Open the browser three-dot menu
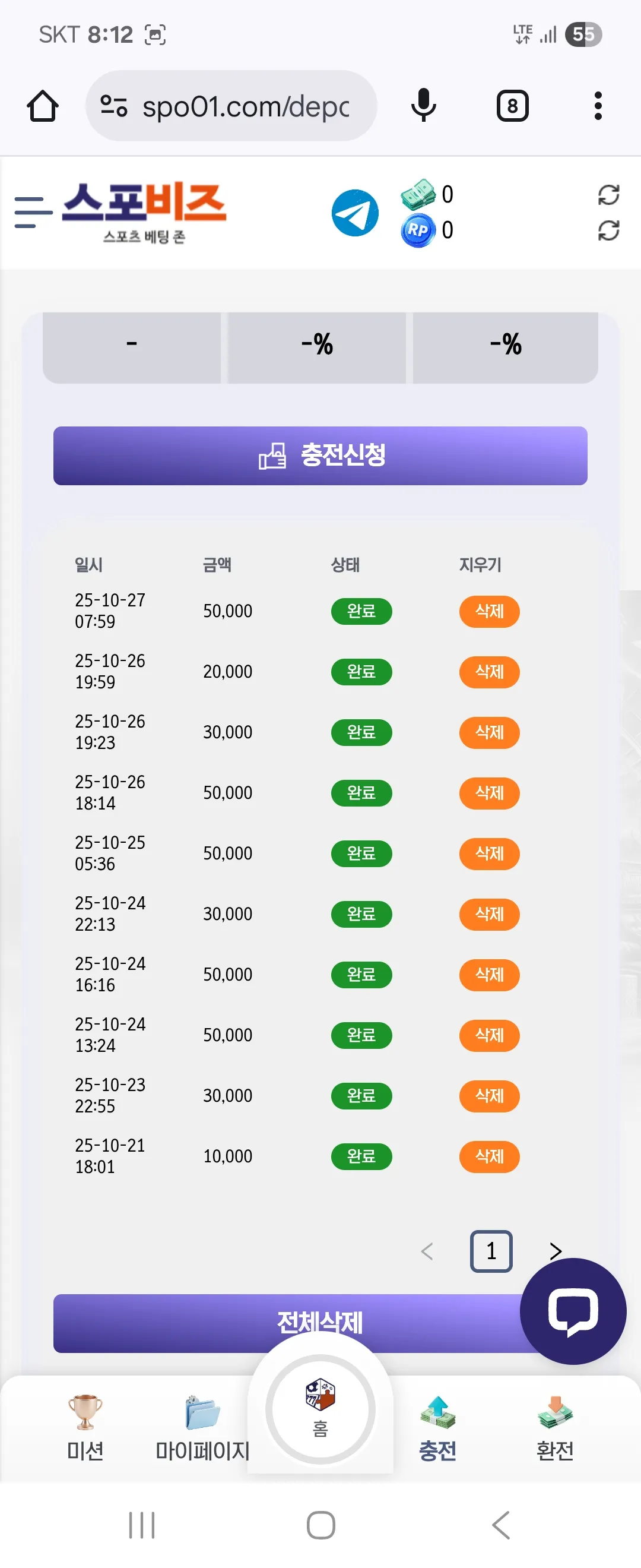641x1568 pixels. coord(598,106)
